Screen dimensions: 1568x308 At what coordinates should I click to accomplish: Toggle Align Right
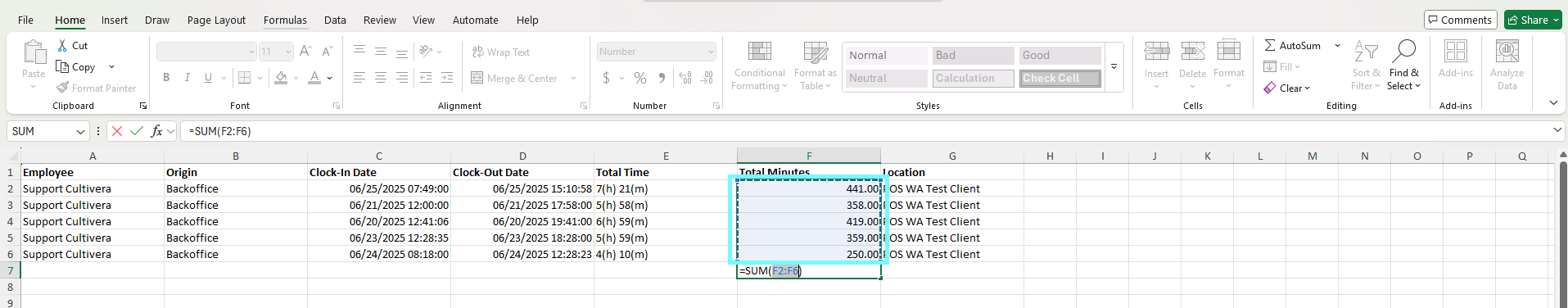(x=402, y=78)
